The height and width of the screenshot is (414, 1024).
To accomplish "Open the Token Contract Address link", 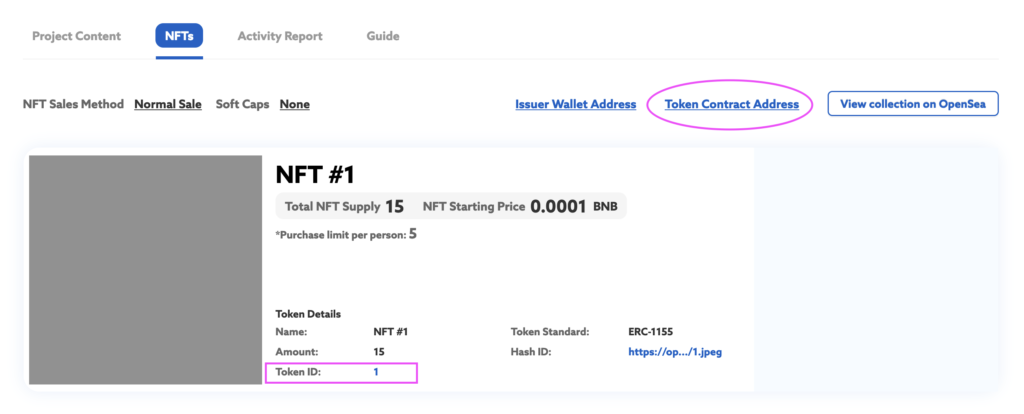I will [x=731, y=104].
